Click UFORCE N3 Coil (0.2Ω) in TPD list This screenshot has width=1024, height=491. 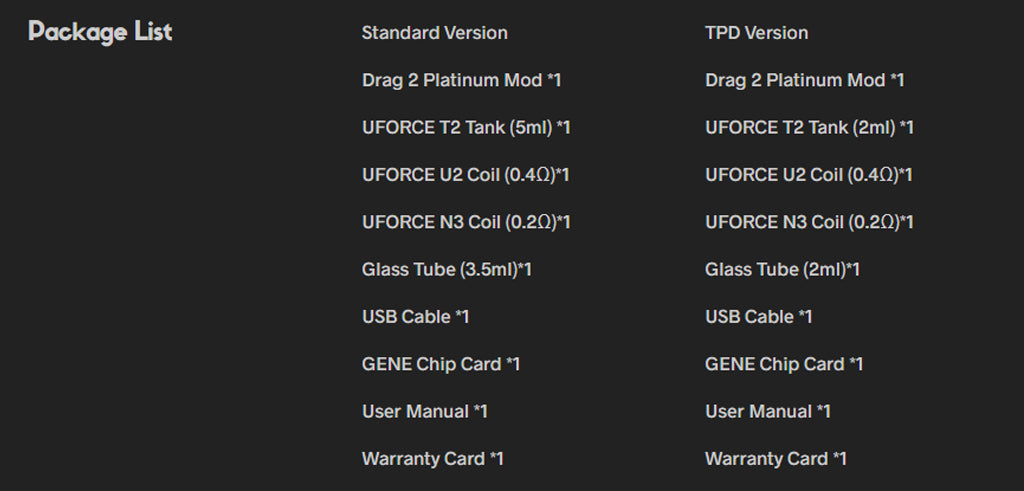click(809, 222)
